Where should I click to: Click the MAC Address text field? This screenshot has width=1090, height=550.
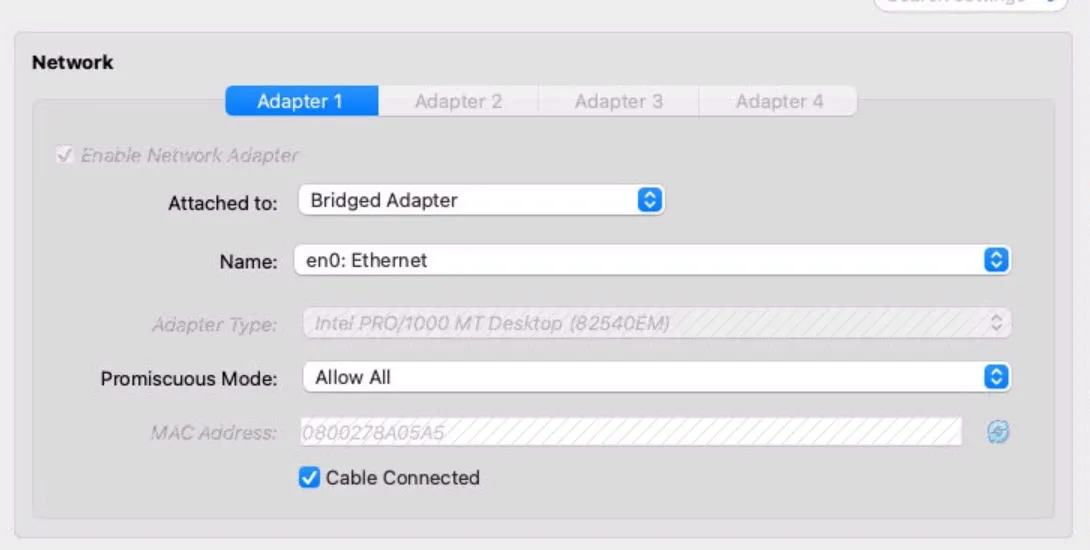click(630, 432)
